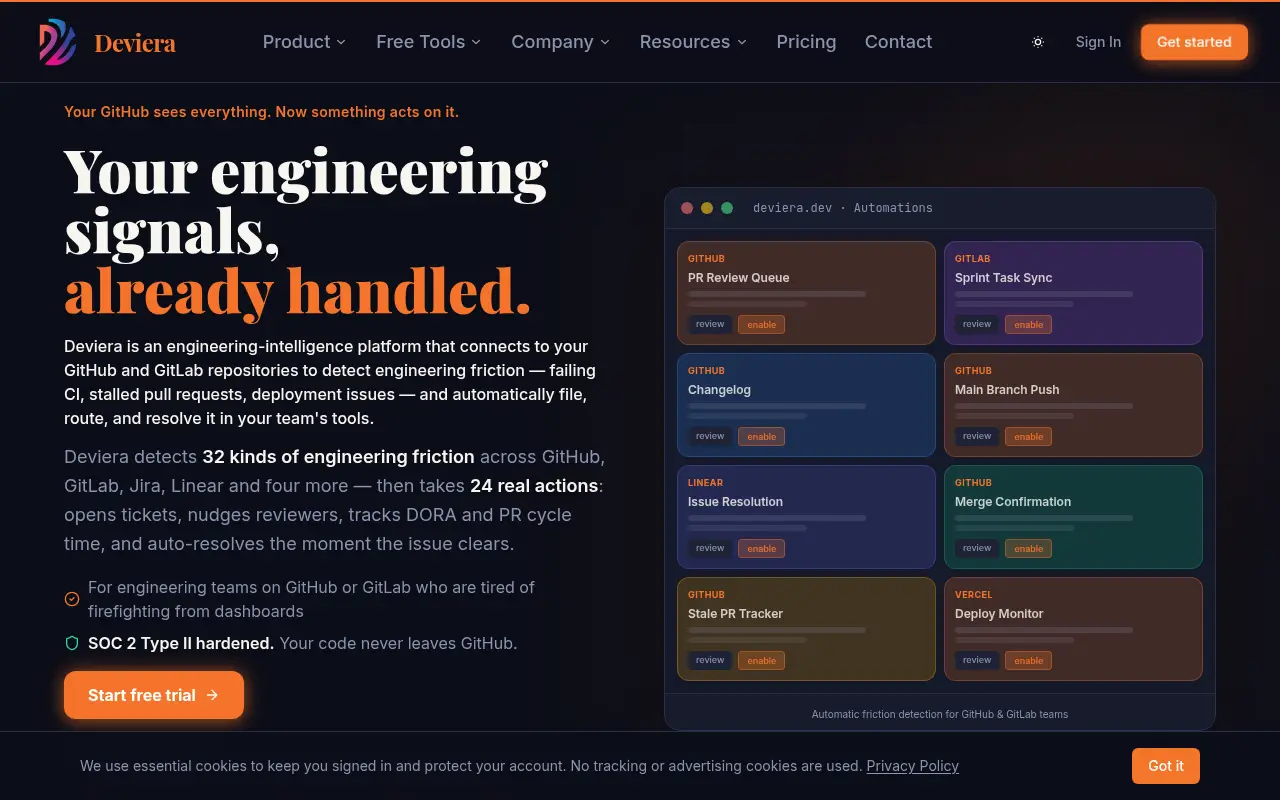Select the Merge Confirmation card title

(x=1013, y=502)
